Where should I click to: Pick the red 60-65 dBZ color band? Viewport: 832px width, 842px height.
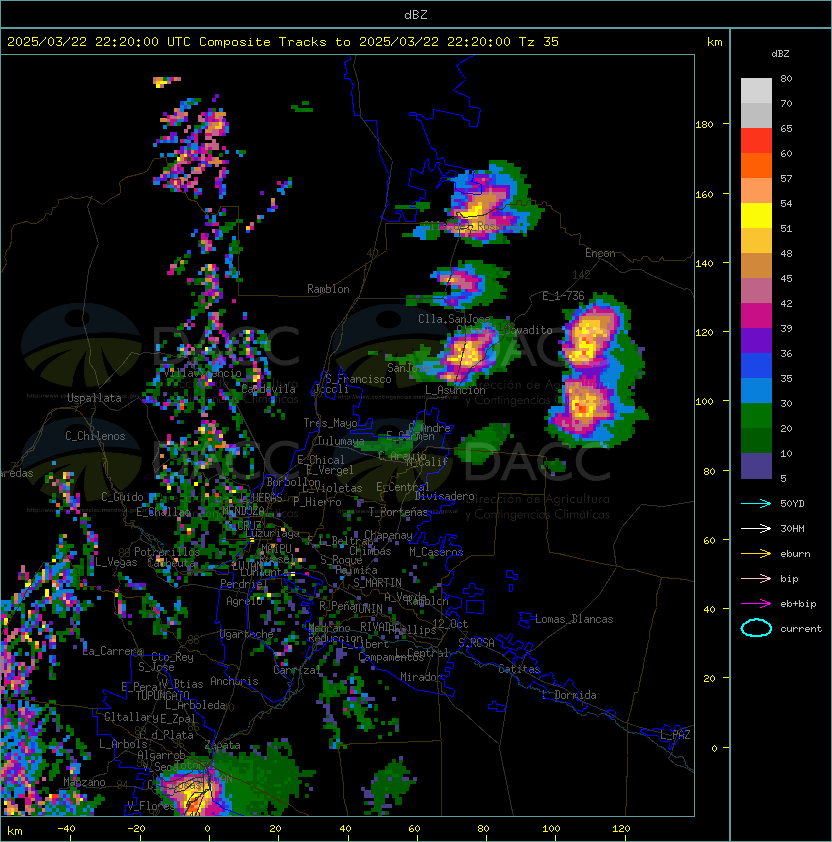click(x=756, y=141)
